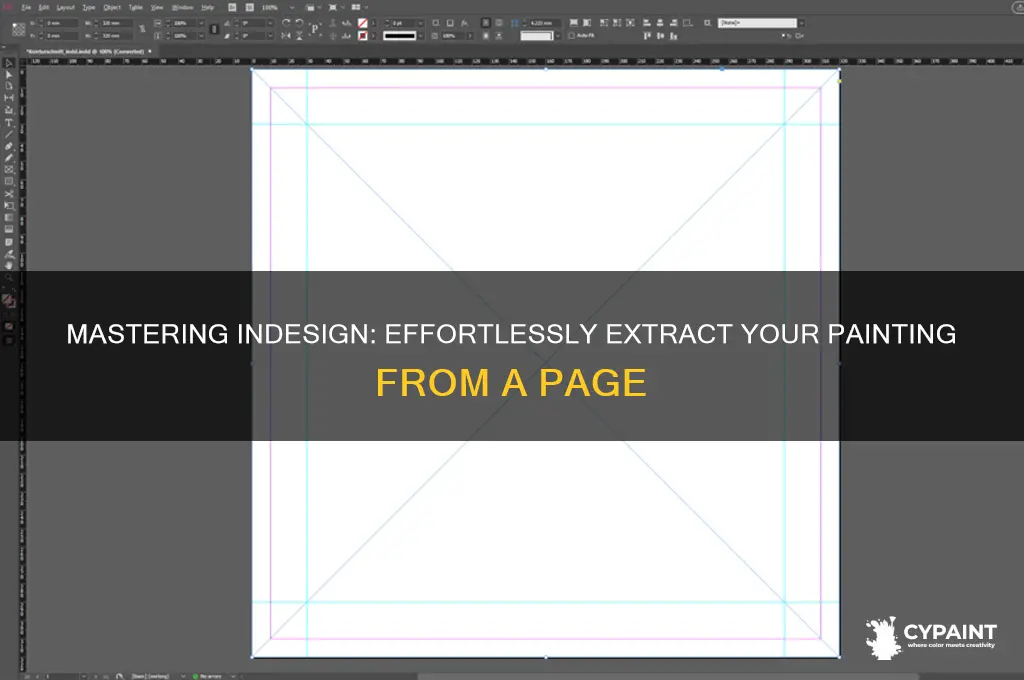Viewport: 1024px width, 680px height.
Task: Click the Fill color swatch in control bar
Action: (362, 23)
